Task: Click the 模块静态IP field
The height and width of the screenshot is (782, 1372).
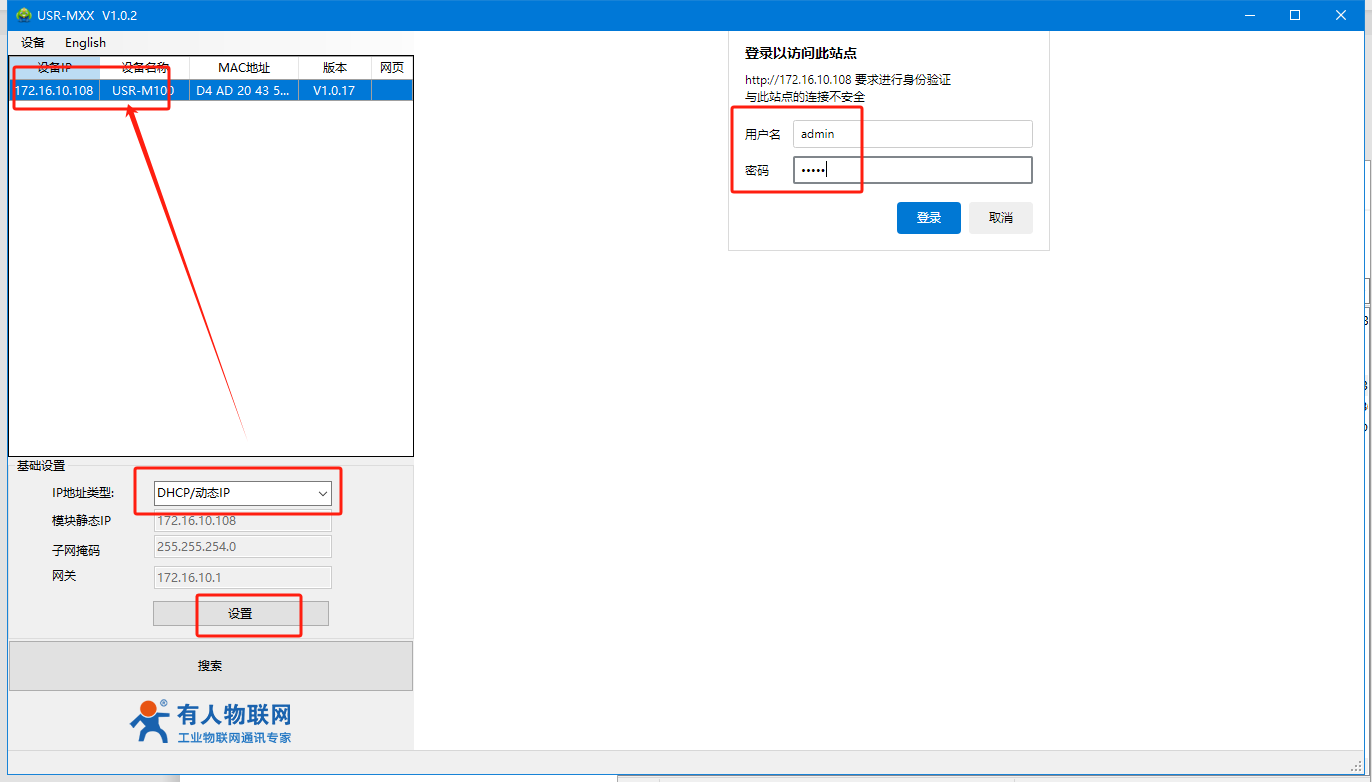Action: pos(243,521)
